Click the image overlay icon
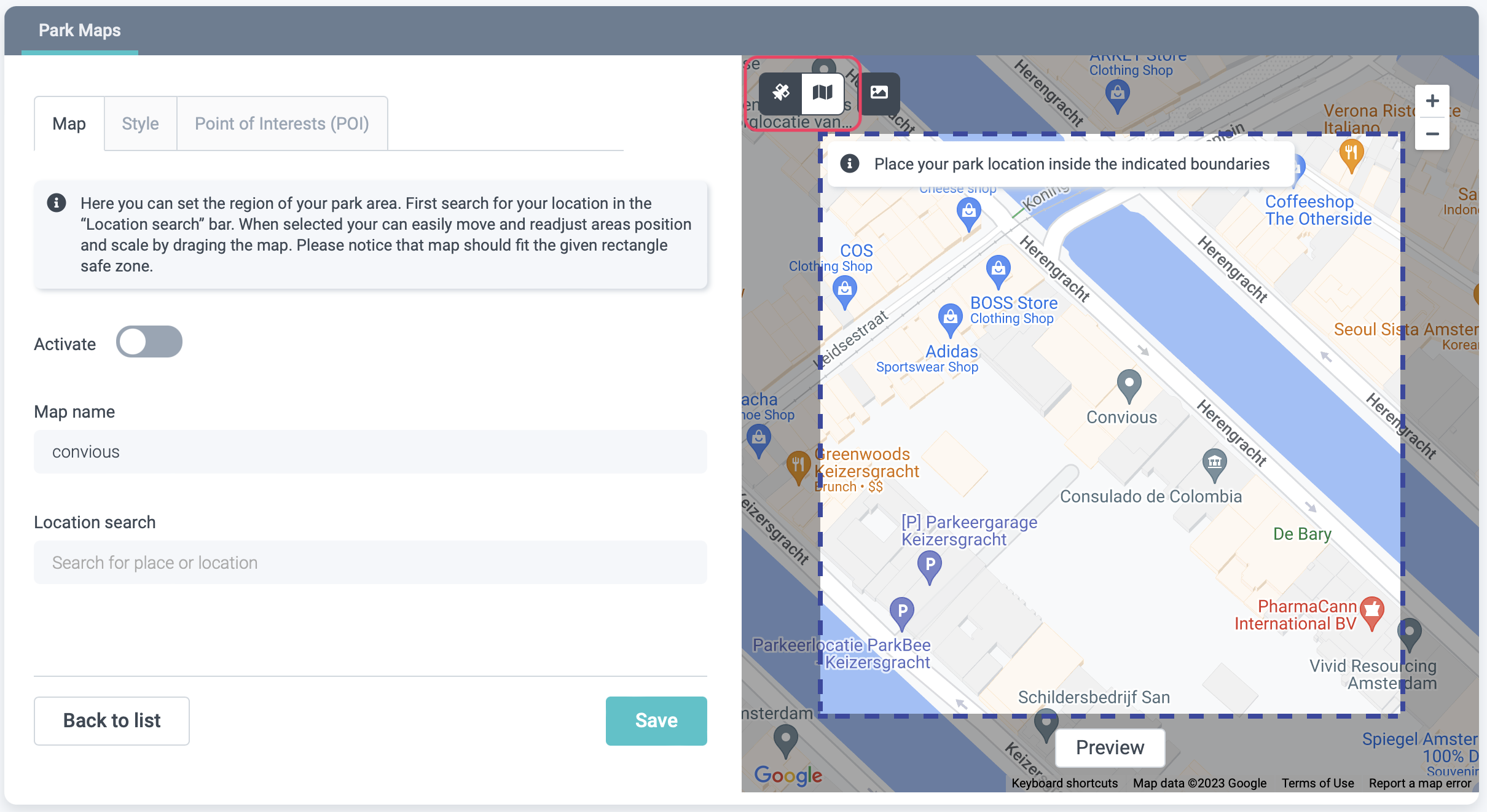 click(x=879, y=93)
